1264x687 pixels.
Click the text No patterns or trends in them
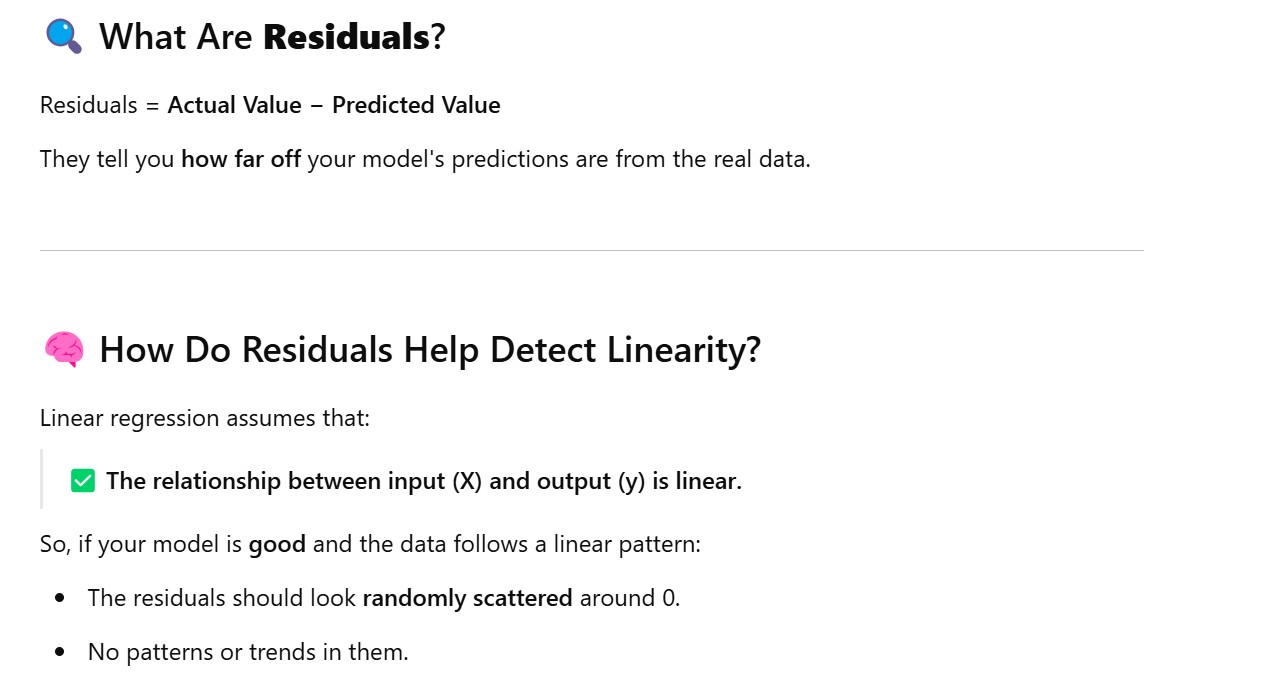coord(248,652)
